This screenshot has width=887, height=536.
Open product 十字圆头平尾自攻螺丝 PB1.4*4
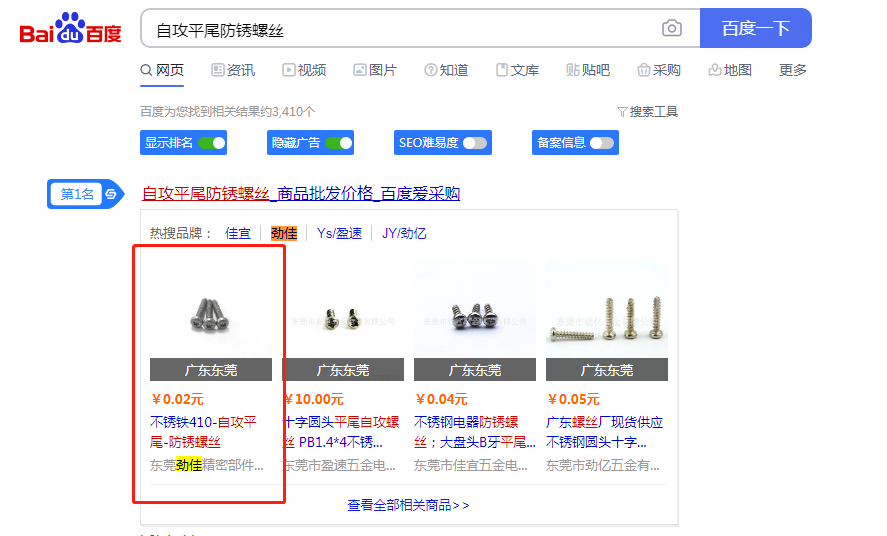[341, 432]
